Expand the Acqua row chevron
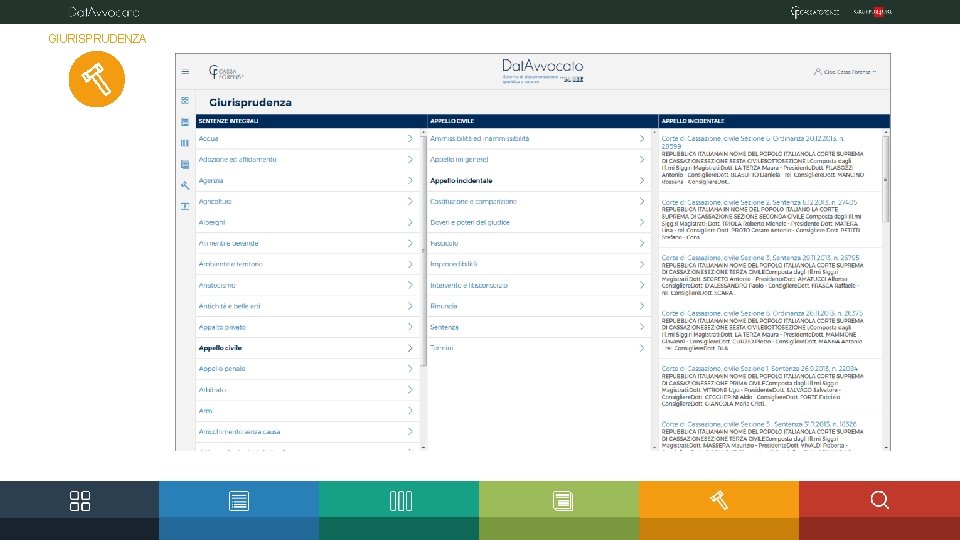Viewport: 960px width, 540px height. pos(410,139)
